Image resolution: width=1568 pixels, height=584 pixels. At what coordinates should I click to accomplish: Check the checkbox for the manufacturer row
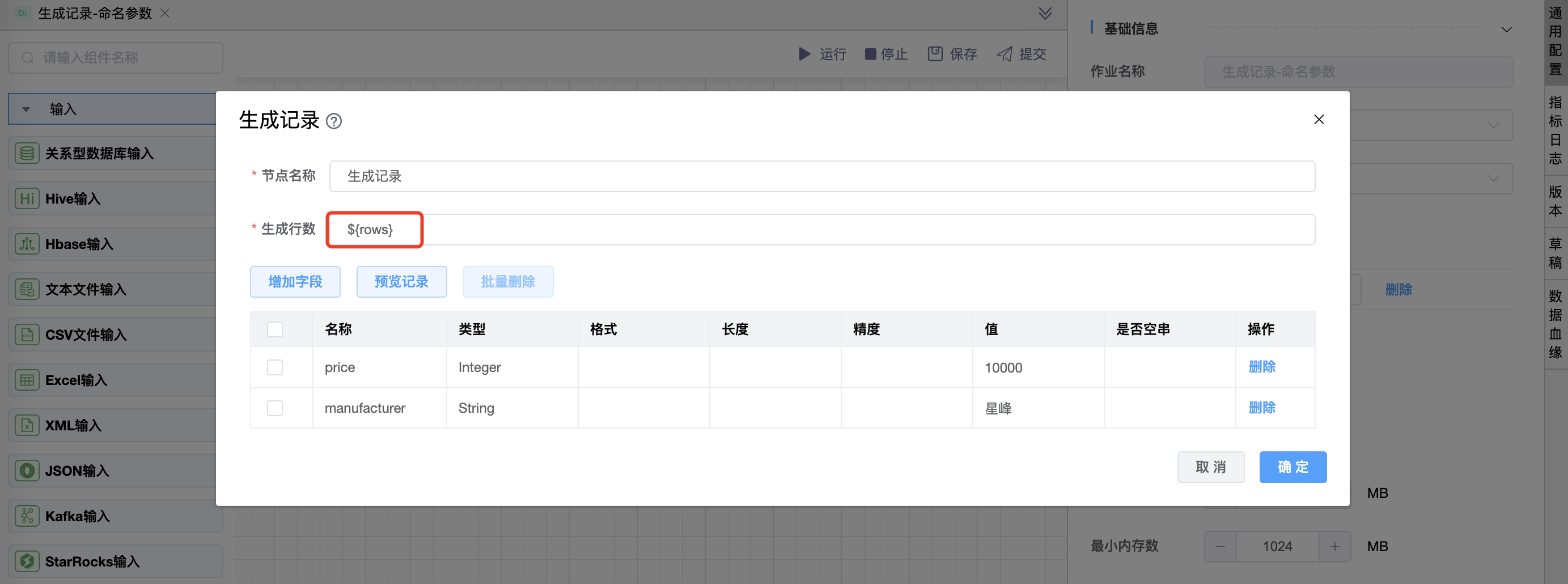coord(274,408)
